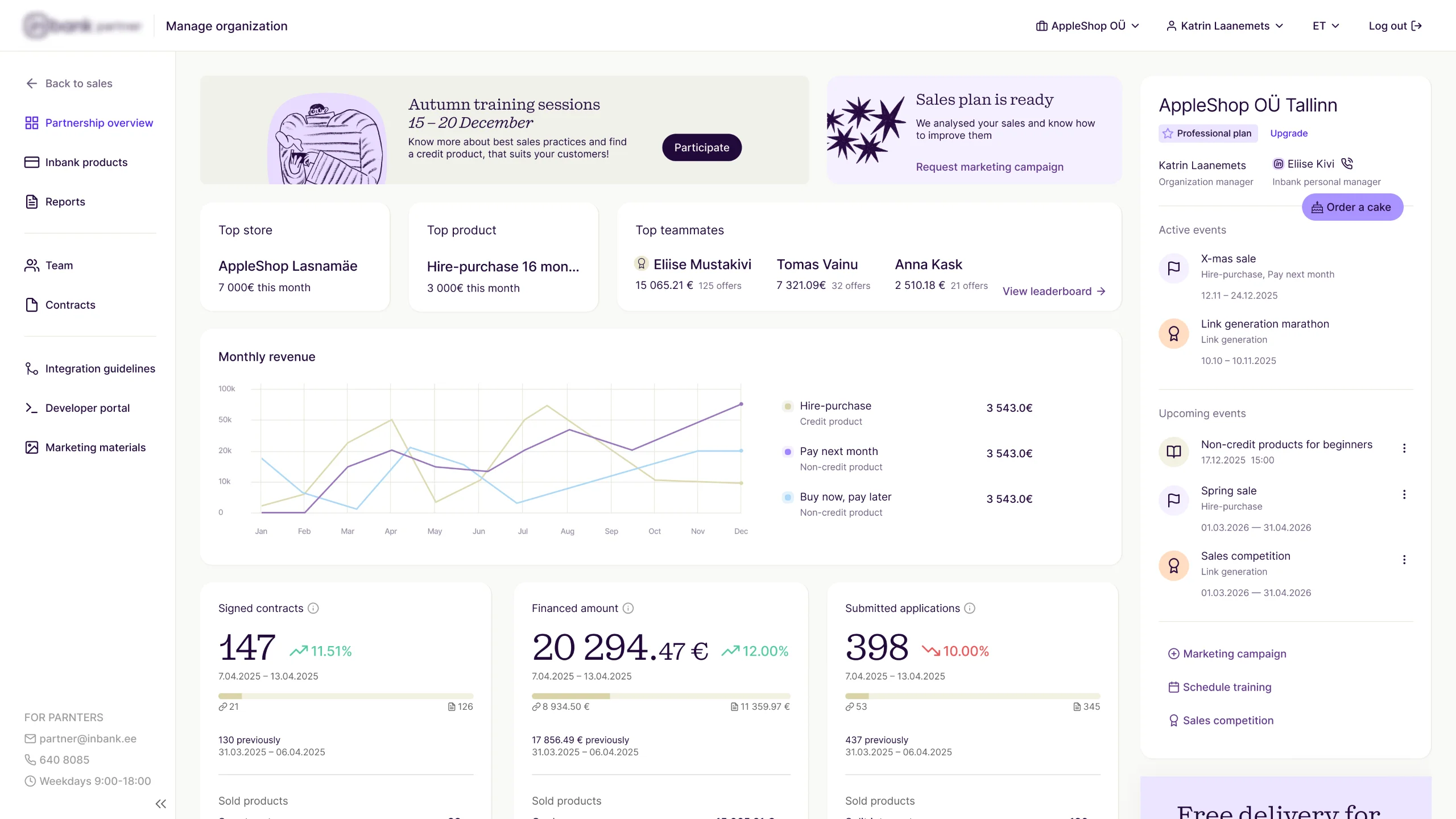This screenshot has height=819, width=1456.
Task: Click the Developer portal terminal icon
Action: click(32, 408)
